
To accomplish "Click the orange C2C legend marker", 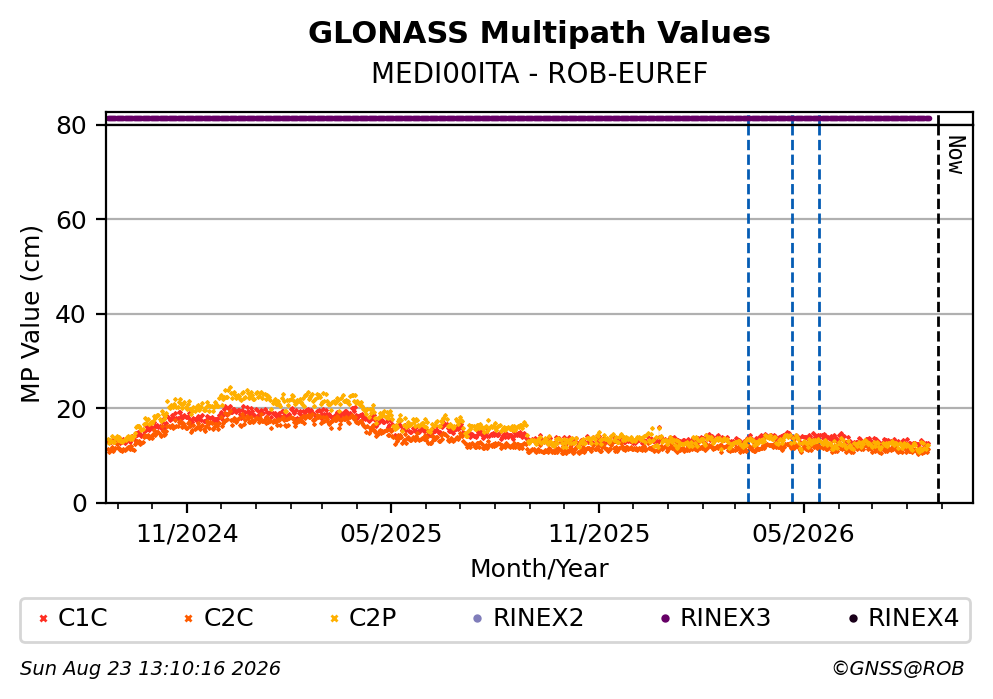I will coord(188,619).
